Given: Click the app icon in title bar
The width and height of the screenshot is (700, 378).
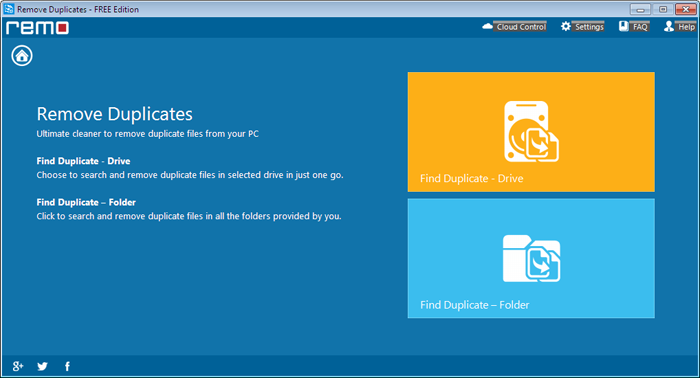Looking at the screenshot, I should (x=9, y=9).
